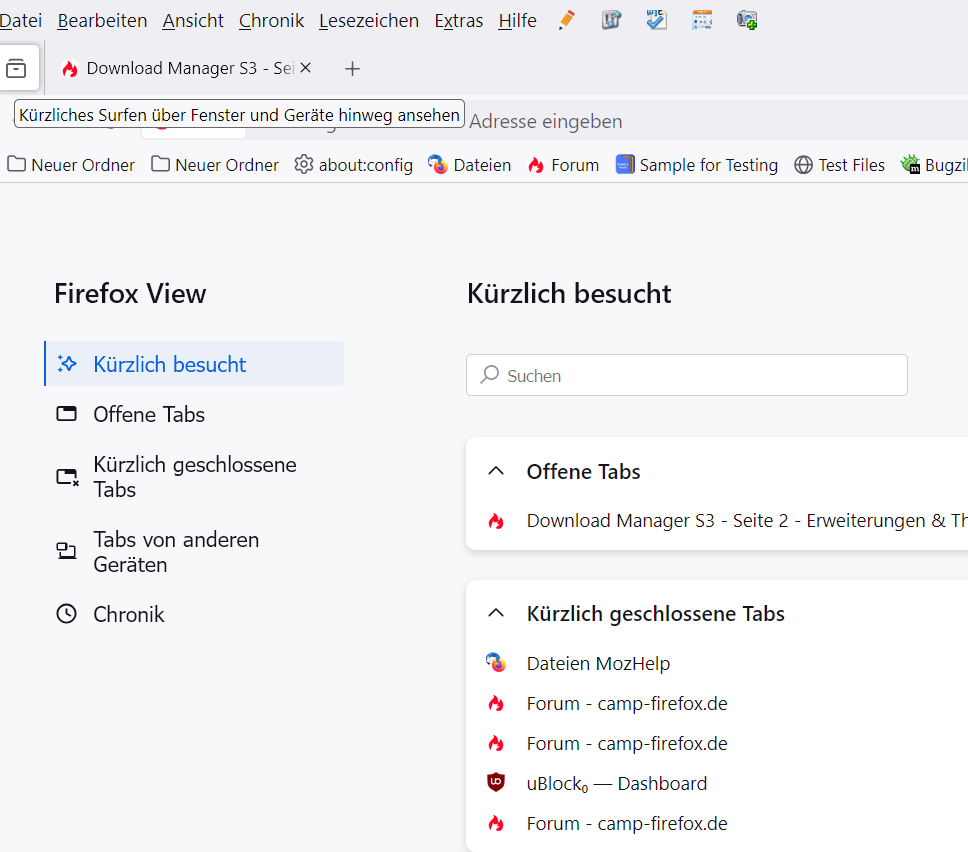Open the Hilfe menu
The width and height of the screenshot is (968, 852).
[517, 20]
